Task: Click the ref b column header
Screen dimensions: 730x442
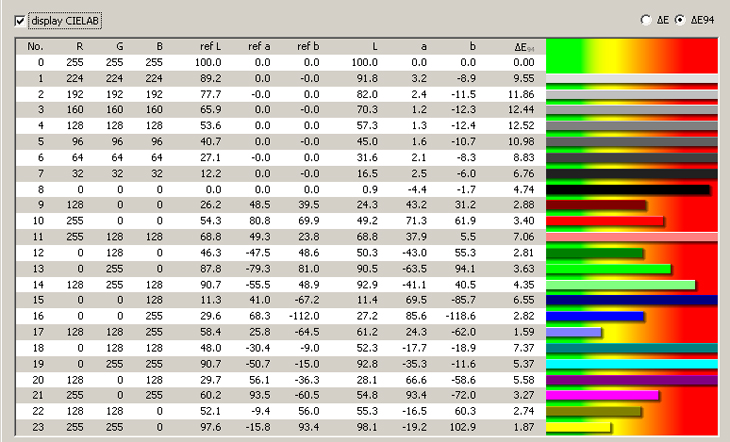Action: point(307,46)
